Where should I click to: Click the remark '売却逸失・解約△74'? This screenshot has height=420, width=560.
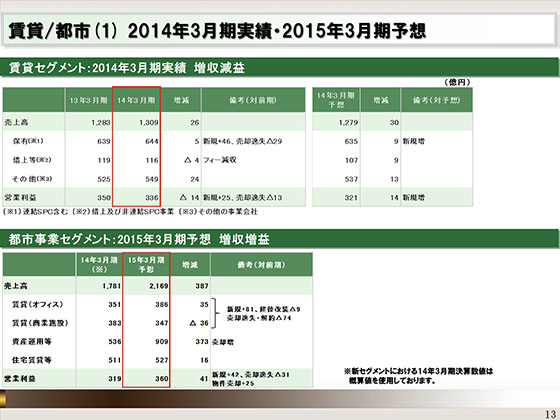pyautogui.click(x=259, y=318)
